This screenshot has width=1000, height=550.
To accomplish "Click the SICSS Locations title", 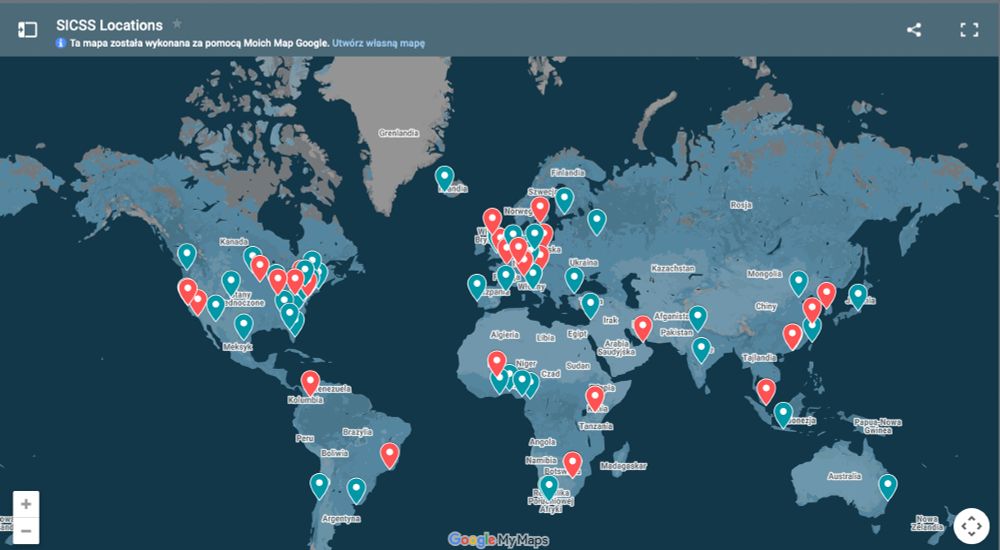I will 109,26.
